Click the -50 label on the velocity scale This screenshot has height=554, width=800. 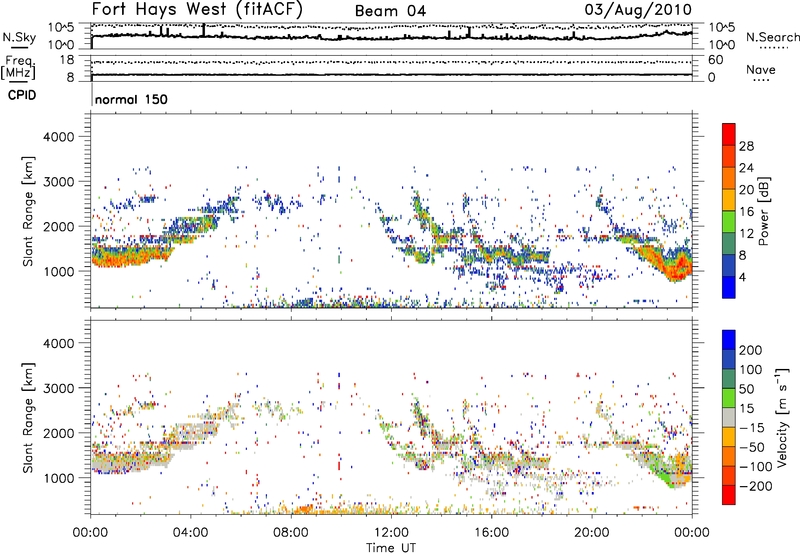(x=752, y=448)
